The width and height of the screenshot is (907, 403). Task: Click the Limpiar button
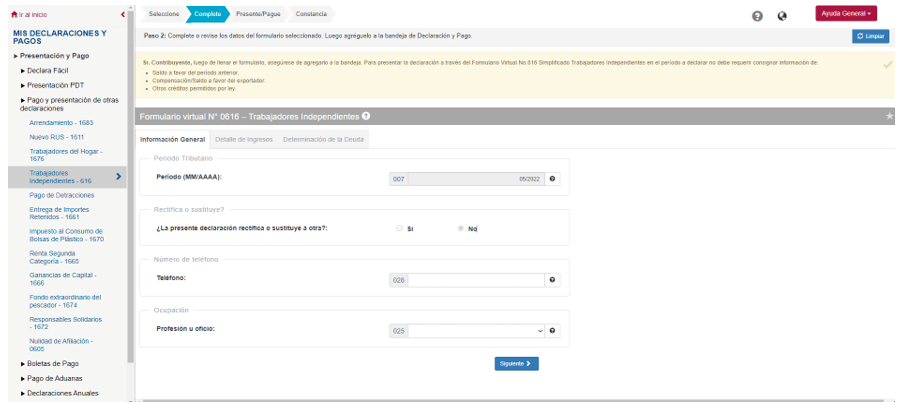point(871,36)
